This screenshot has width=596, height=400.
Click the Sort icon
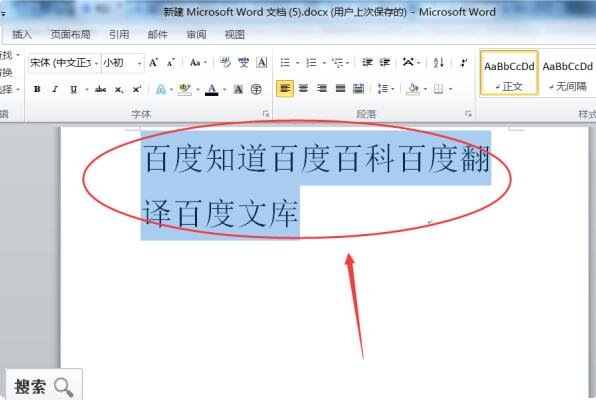tap(439, 63)
